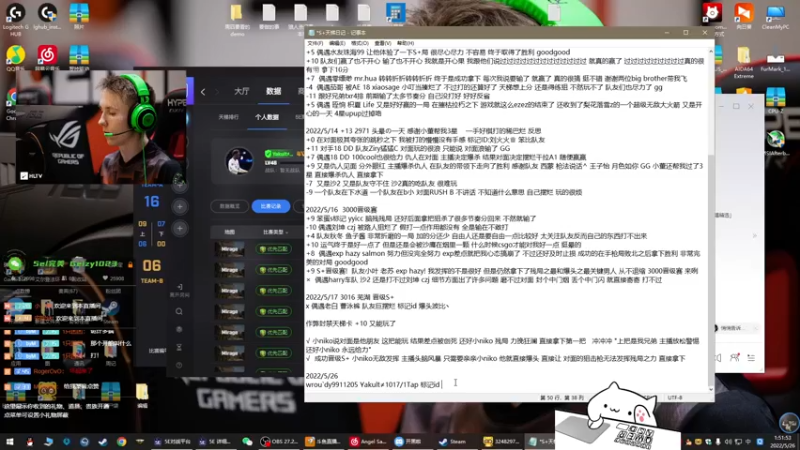Open Google Chrome from the taskbar
Image resolution: width=800 pixels, height=450 pixels.
pos(121,441)
